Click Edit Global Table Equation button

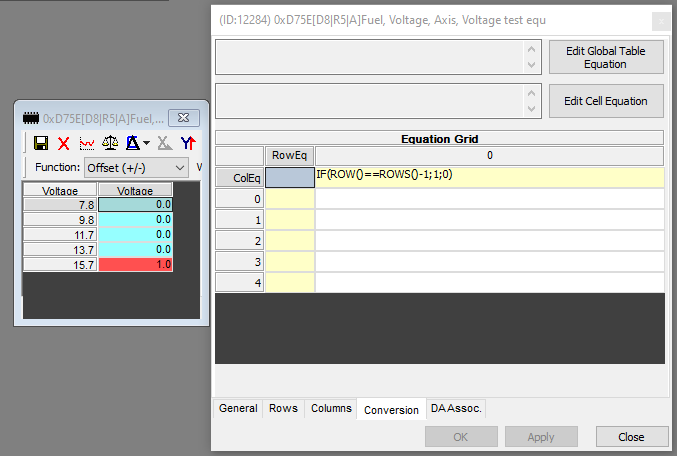pos(605,58)
